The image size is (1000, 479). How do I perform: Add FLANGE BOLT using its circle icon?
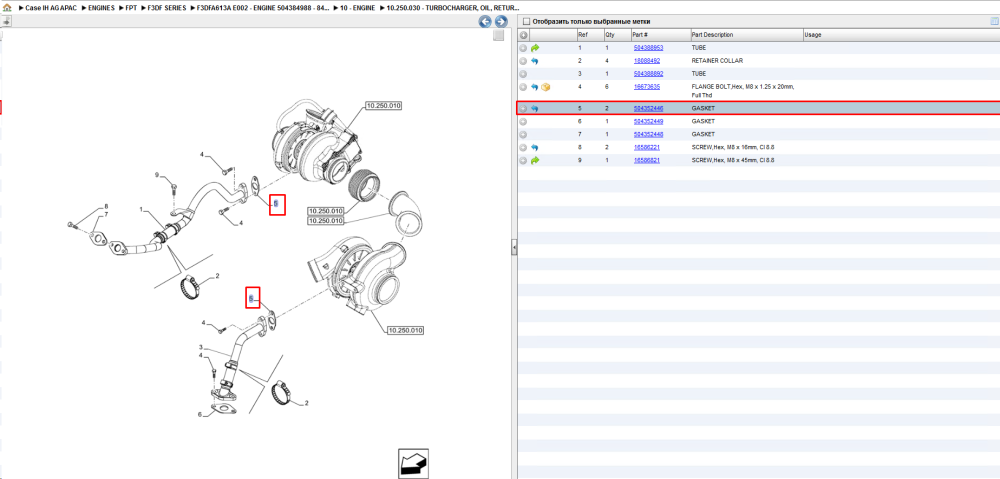(523, 87)
